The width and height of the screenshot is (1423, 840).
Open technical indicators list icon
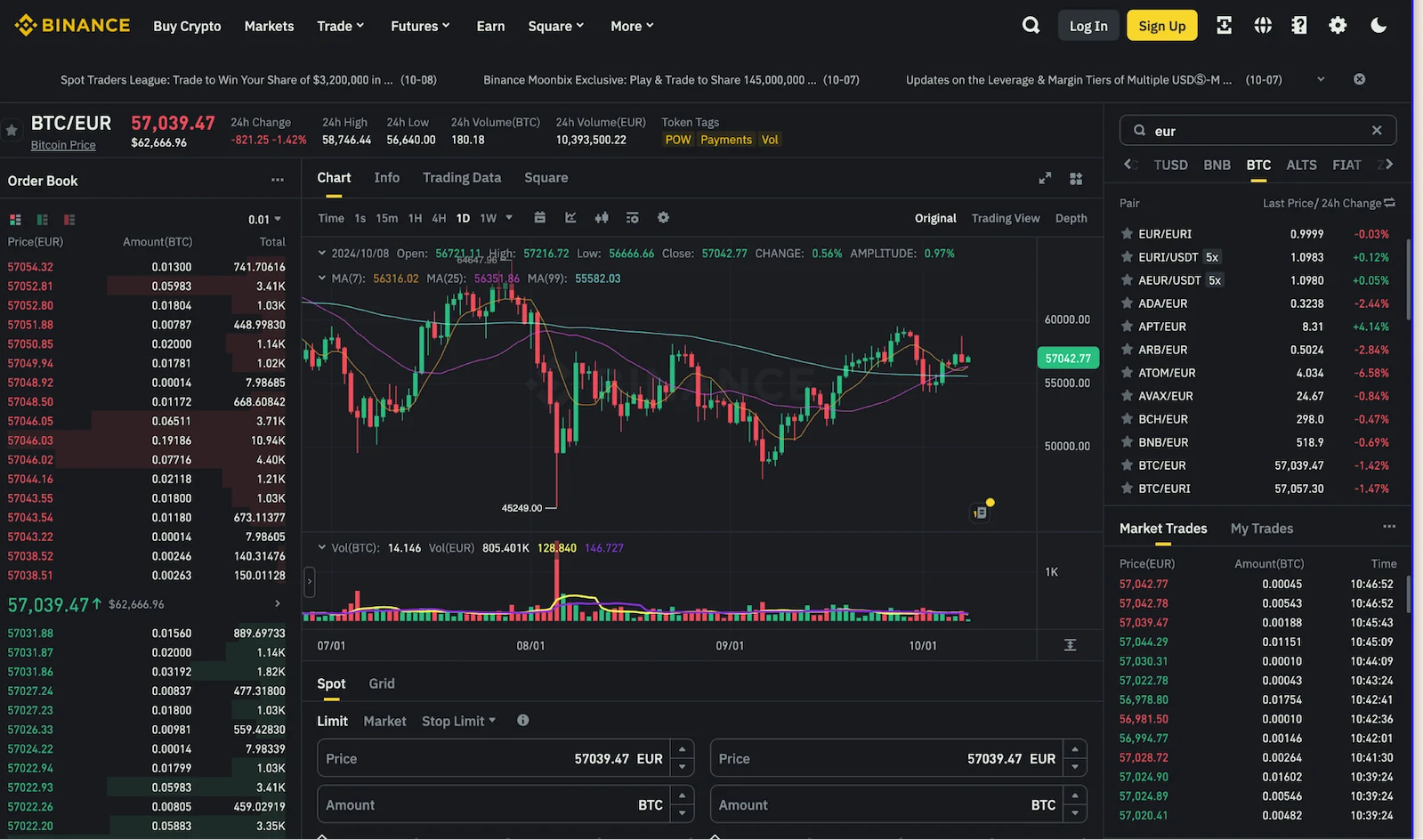point(632,217)
